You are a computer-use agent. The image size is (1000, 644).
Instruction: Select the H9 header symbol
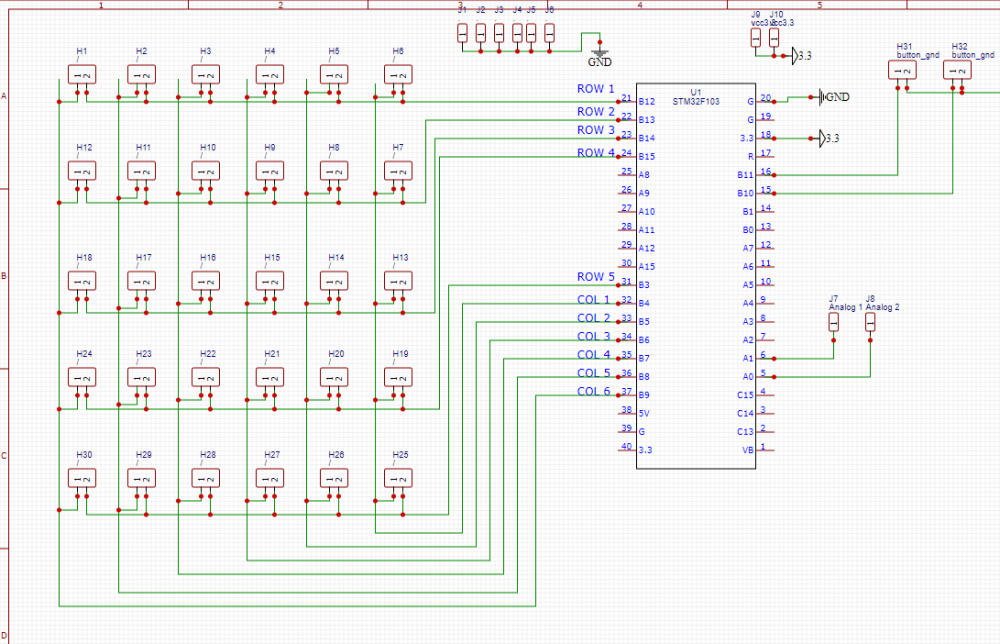(x=270, y=171)
